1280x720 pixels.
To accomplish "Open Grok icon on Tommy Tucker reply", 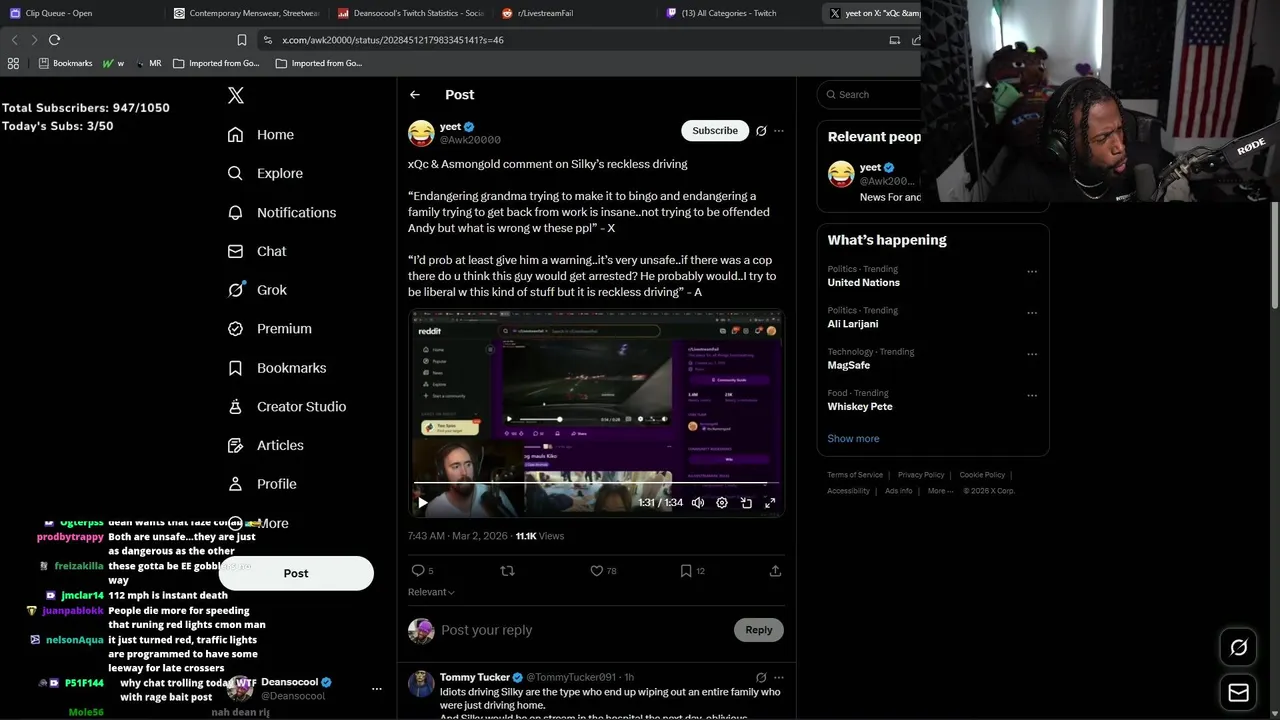I will [761, 678].
